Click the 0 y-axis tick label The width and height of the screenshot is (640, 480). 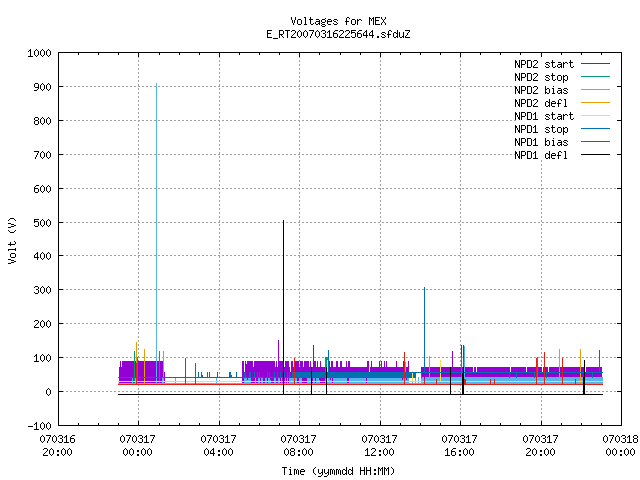point(49,392)
